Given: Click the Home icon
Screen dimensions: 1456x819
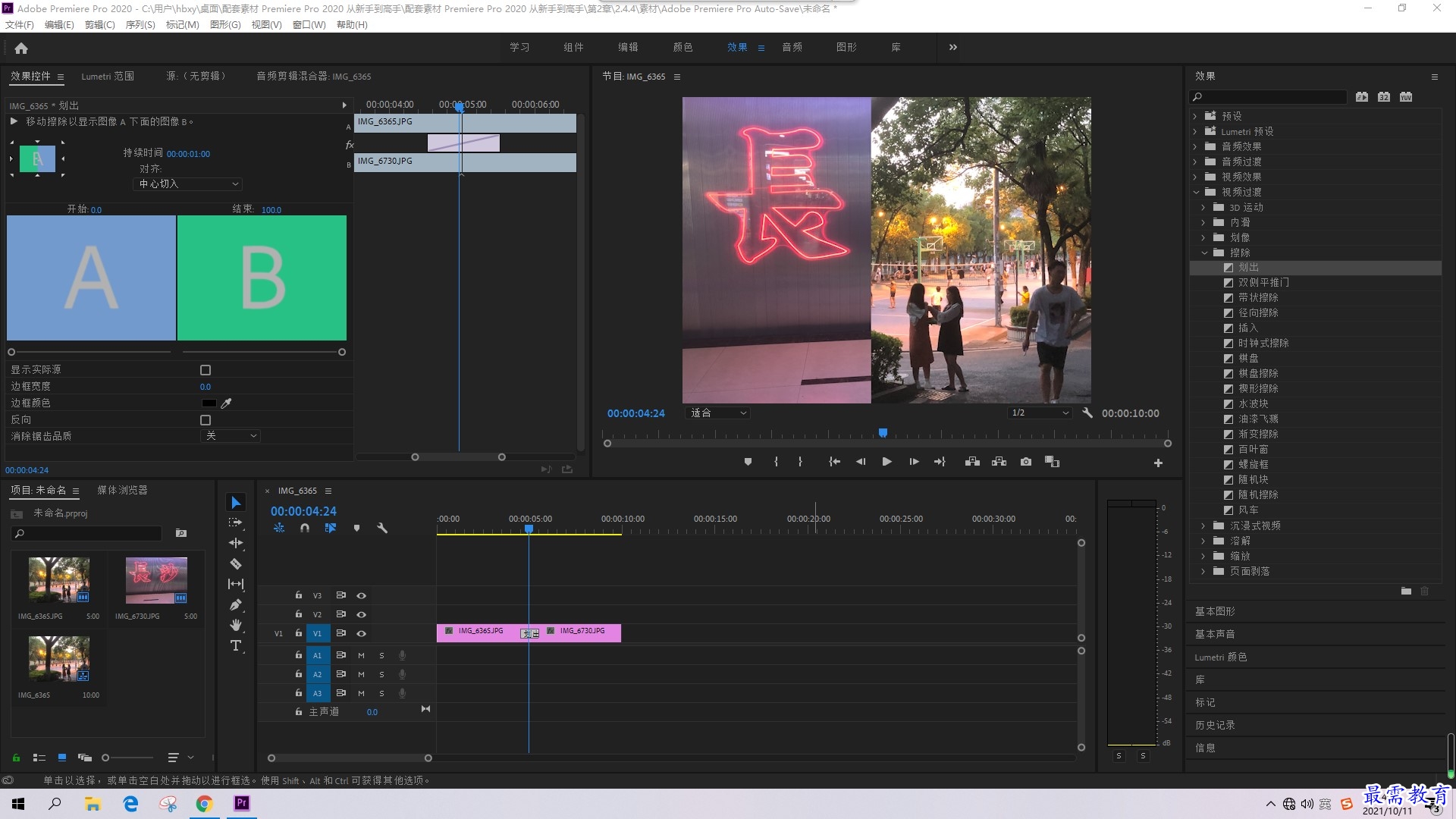Looking at the screenshot, I should [21, 48].
